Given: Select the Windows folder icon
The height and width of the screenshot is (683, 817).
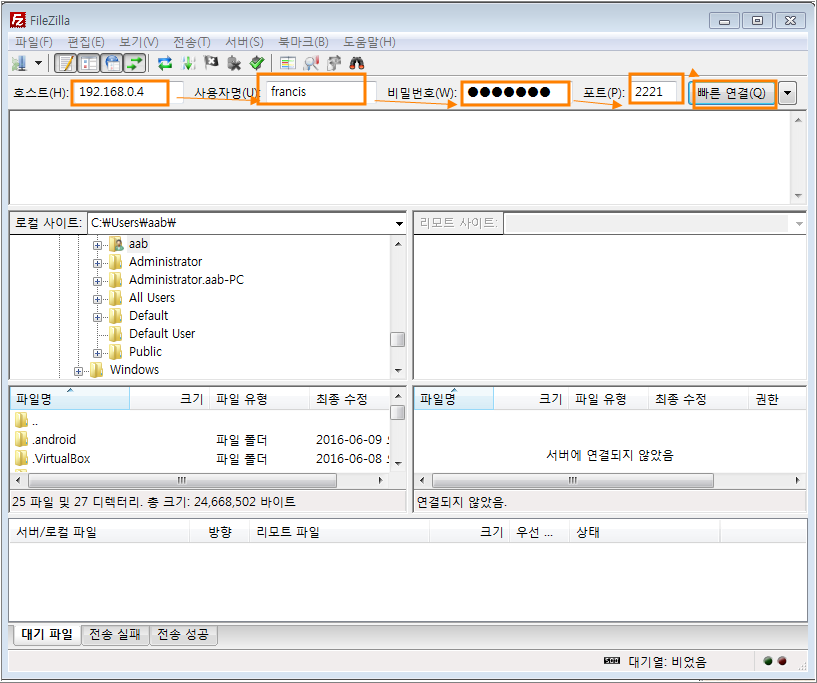Looking at the screenshot, I should [x=97, y=370].
